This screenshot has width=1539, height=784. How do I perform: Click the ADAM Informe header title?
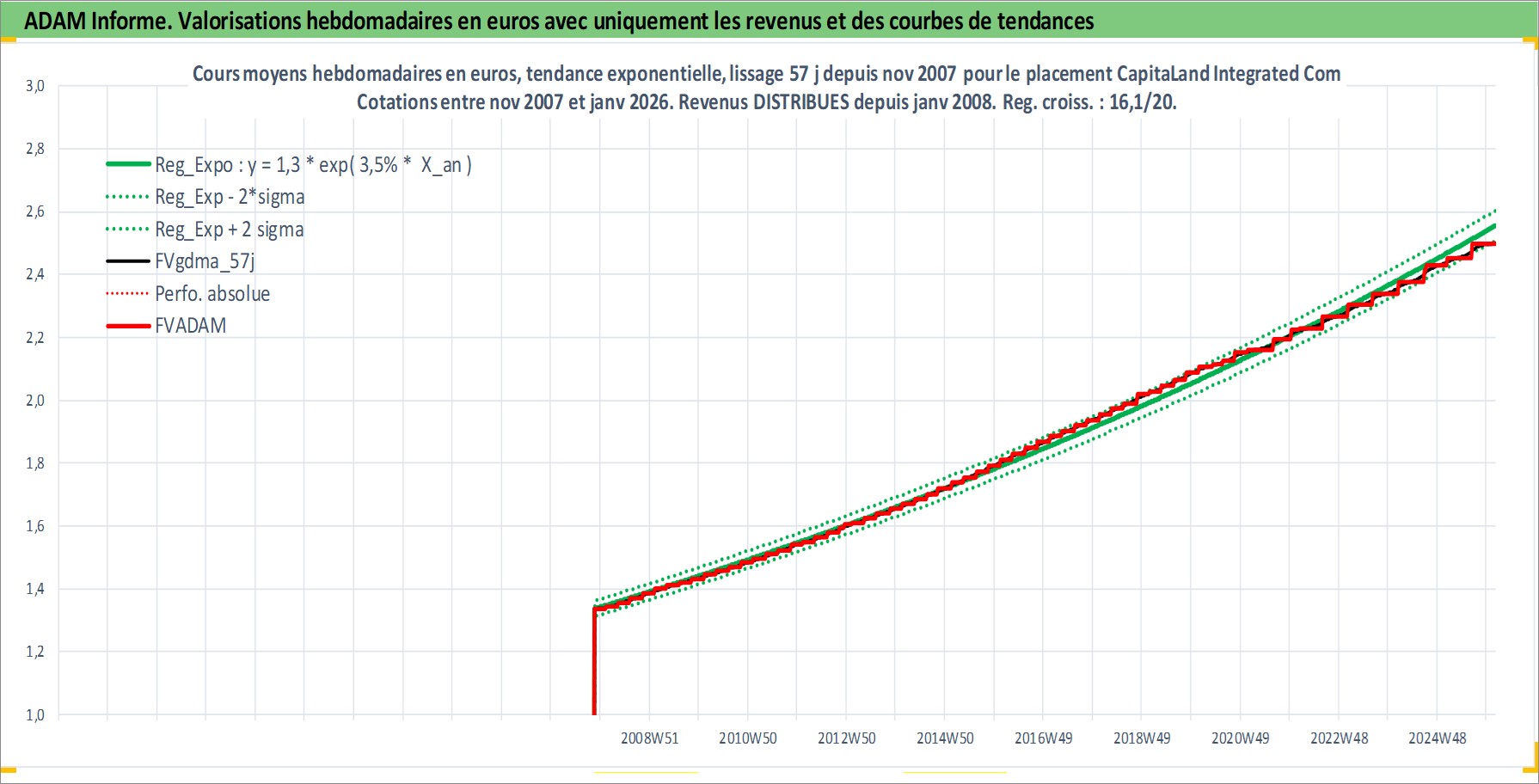(559, 21)
